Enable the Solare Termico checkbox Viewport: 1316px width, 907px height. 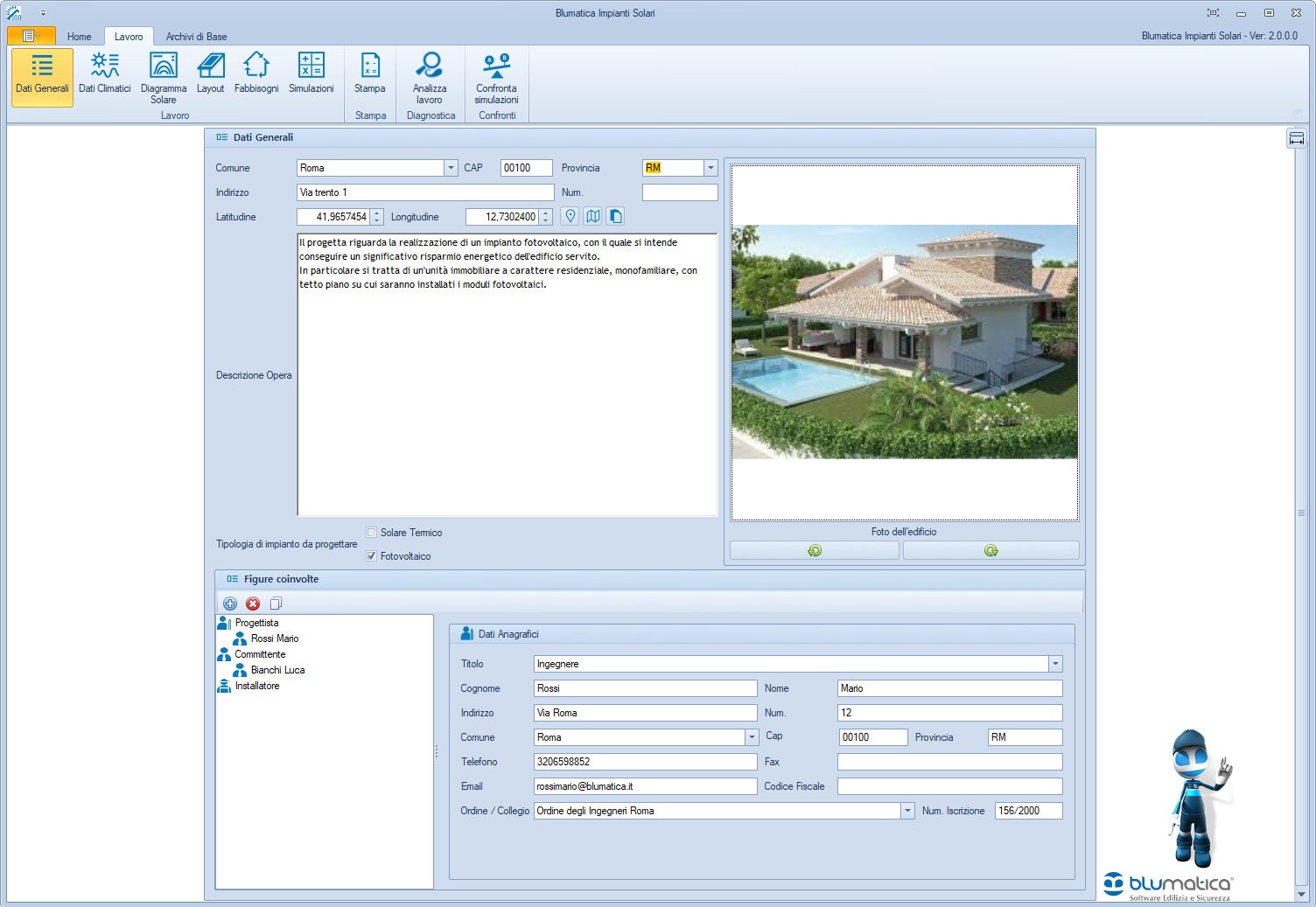coord(372,533)
